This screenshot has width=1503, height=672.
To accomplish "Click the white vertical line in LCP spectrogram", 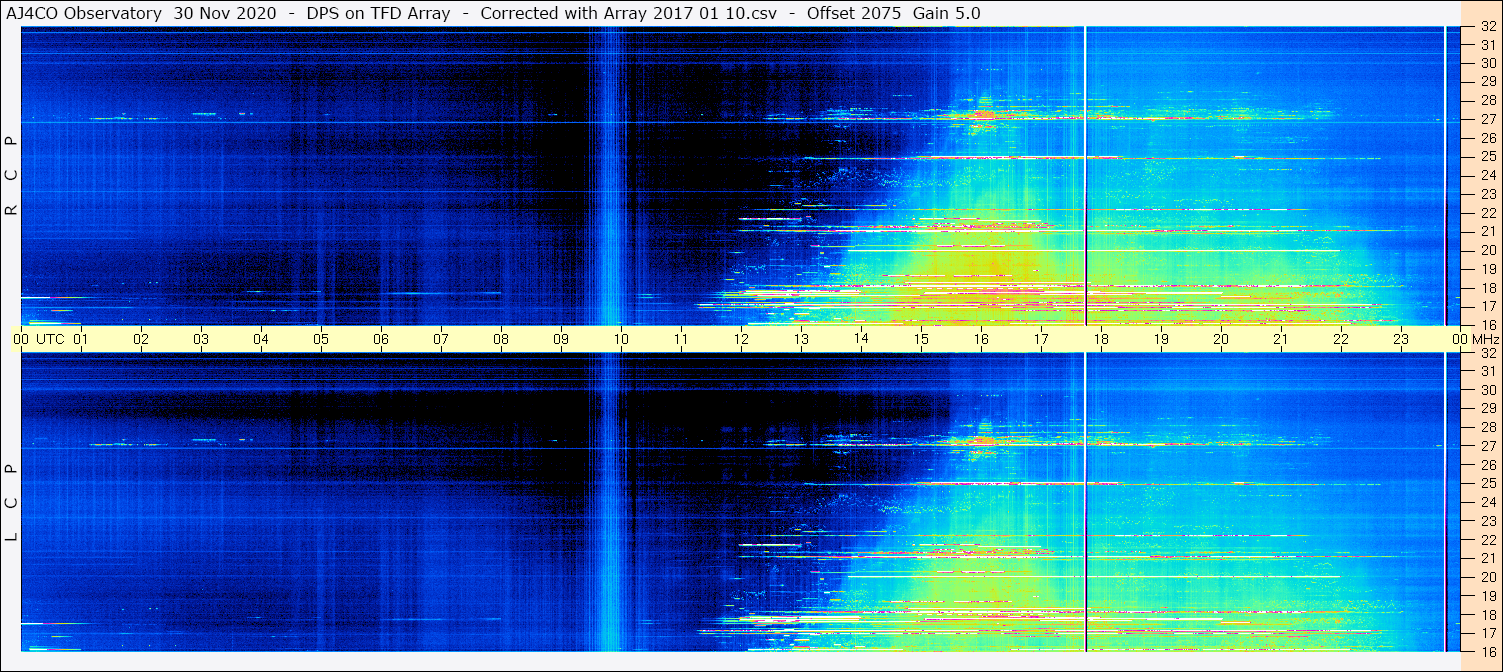I will 1085,502.
